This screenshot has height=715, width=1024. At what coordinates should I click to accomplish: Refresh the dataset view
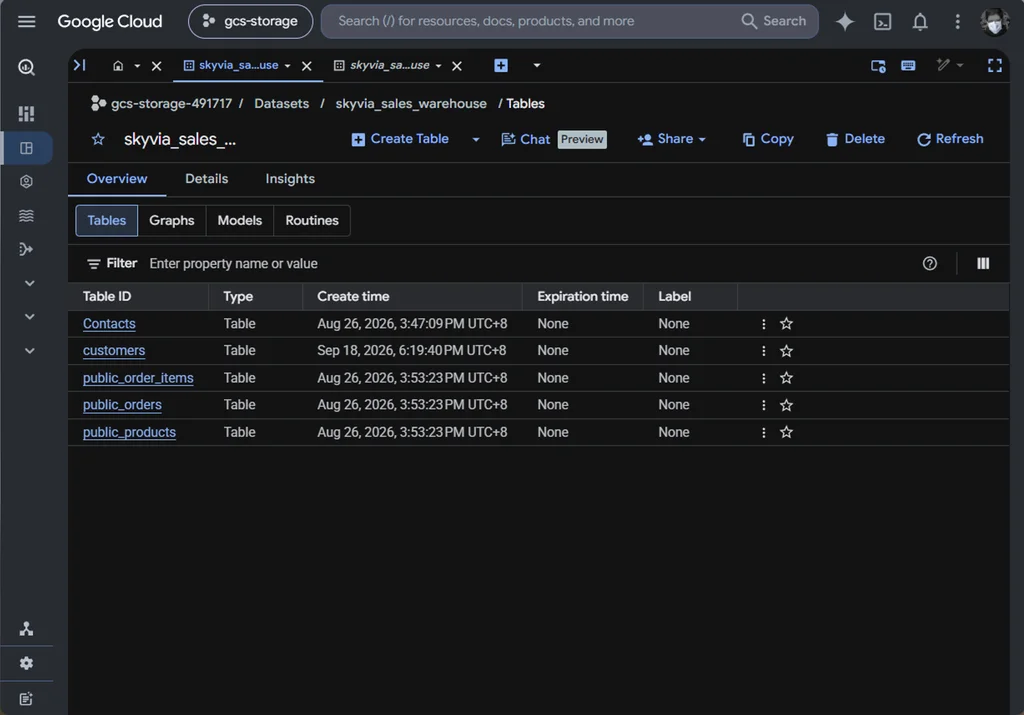pos(950,139)
